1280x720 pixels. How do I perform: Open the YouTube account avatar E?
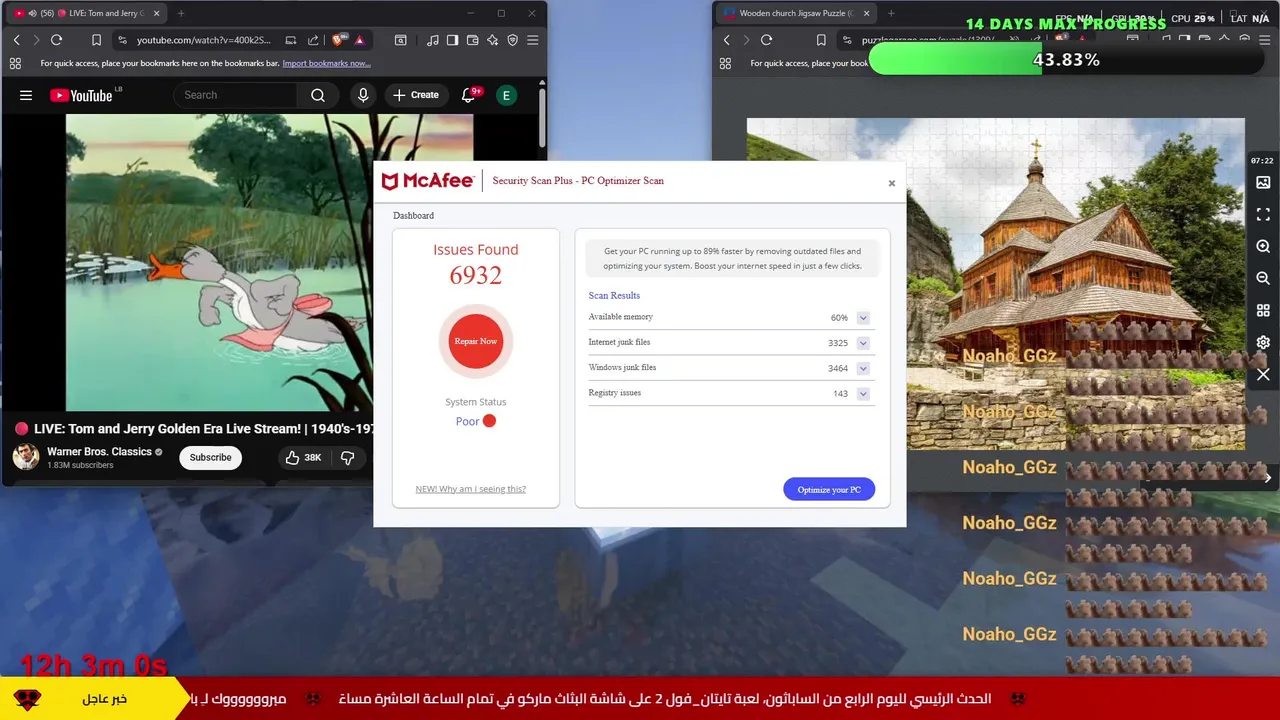506,95
